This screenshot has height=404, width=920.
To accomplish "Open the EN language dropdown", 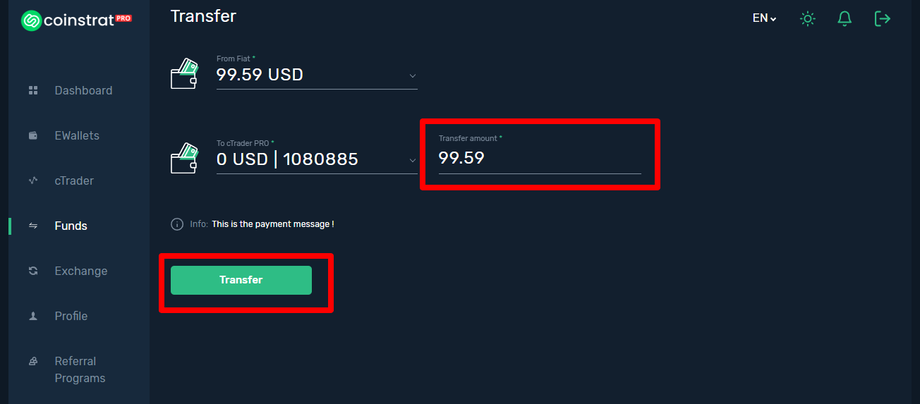I will coord(764,19).
